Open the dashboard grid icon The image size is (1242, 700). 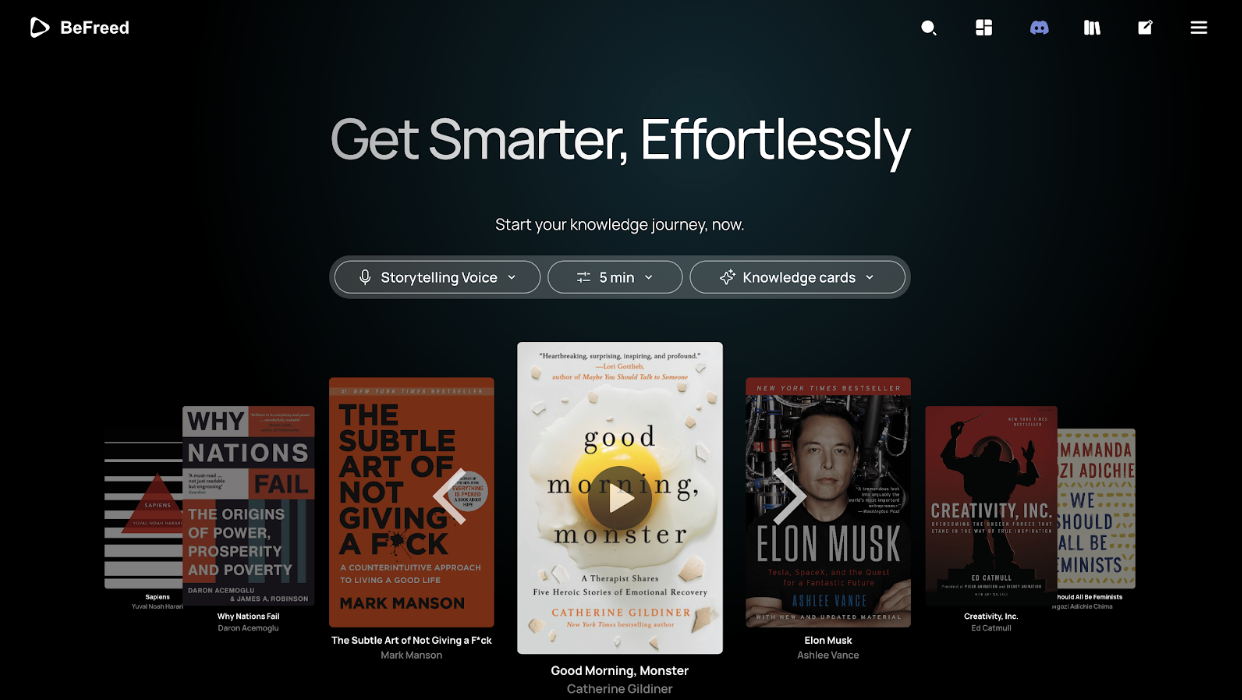point(984,28)
